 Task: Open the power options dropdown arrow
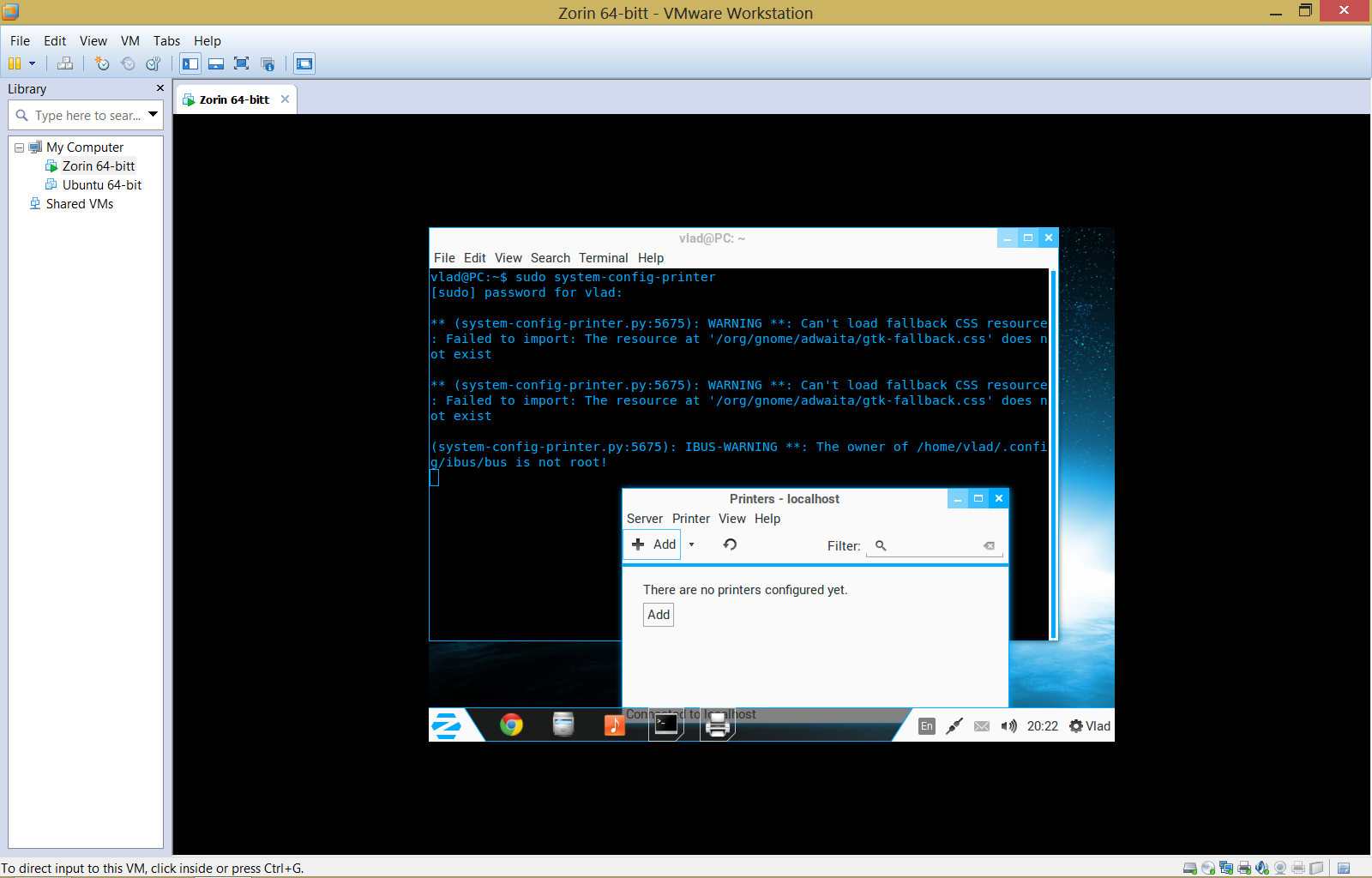pyautogui.click(x=33, y=63)
